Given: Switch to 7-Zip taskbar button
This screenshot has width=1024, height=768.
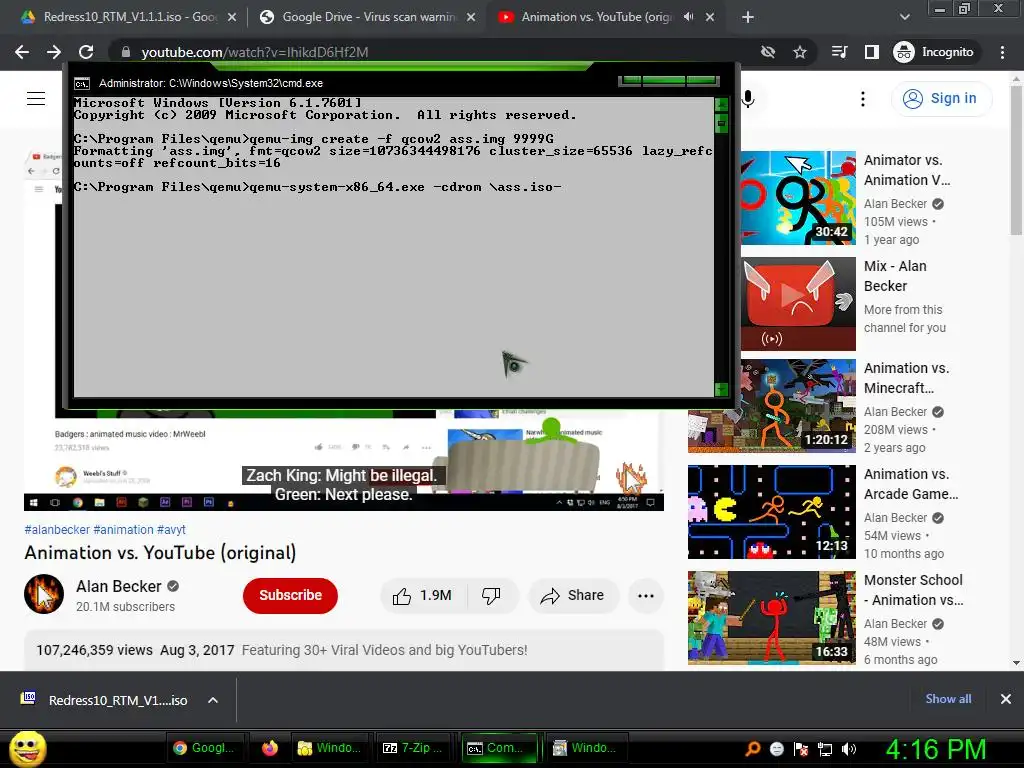Looking at the screenshot, I should [413, 748].
